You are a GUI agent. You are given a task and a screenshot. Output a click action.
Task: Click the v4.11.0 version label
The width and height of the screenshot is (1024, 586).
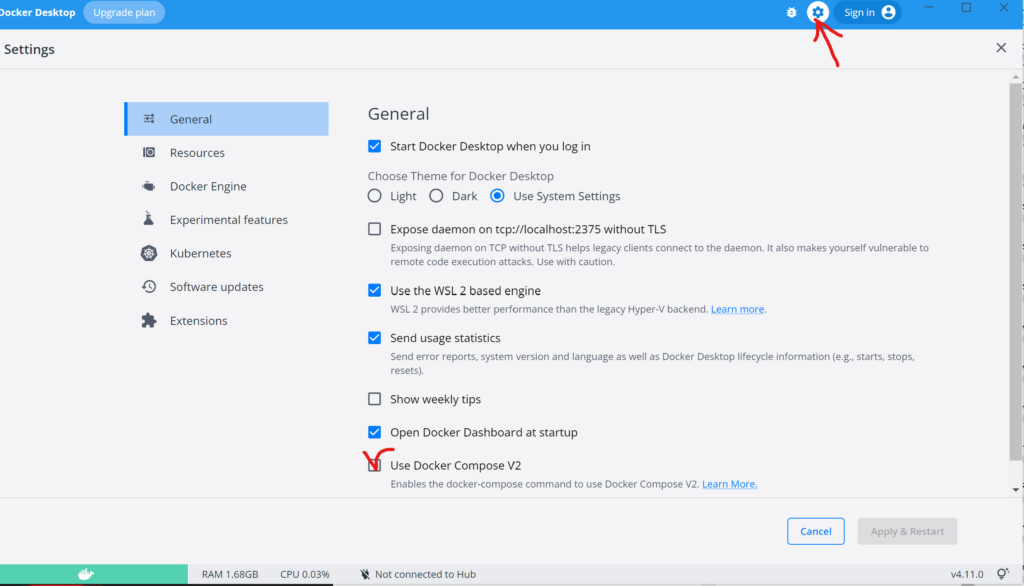click(x=967, y=574)
